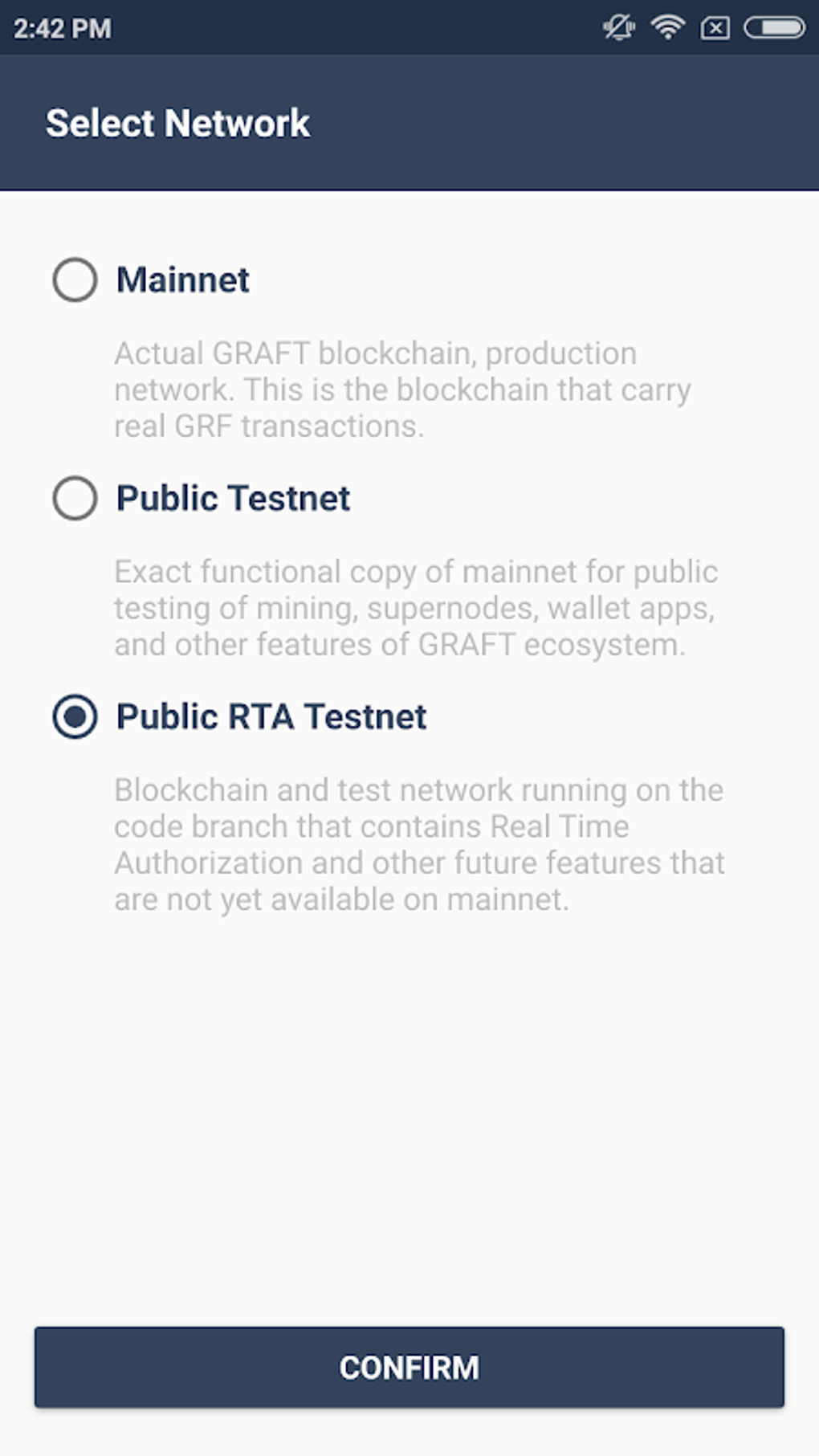Image resolution: width=819 pixels, height=1456 pixels.
Task: Choose the Public RTA Testnet label
Action: [x=271, y=717]
